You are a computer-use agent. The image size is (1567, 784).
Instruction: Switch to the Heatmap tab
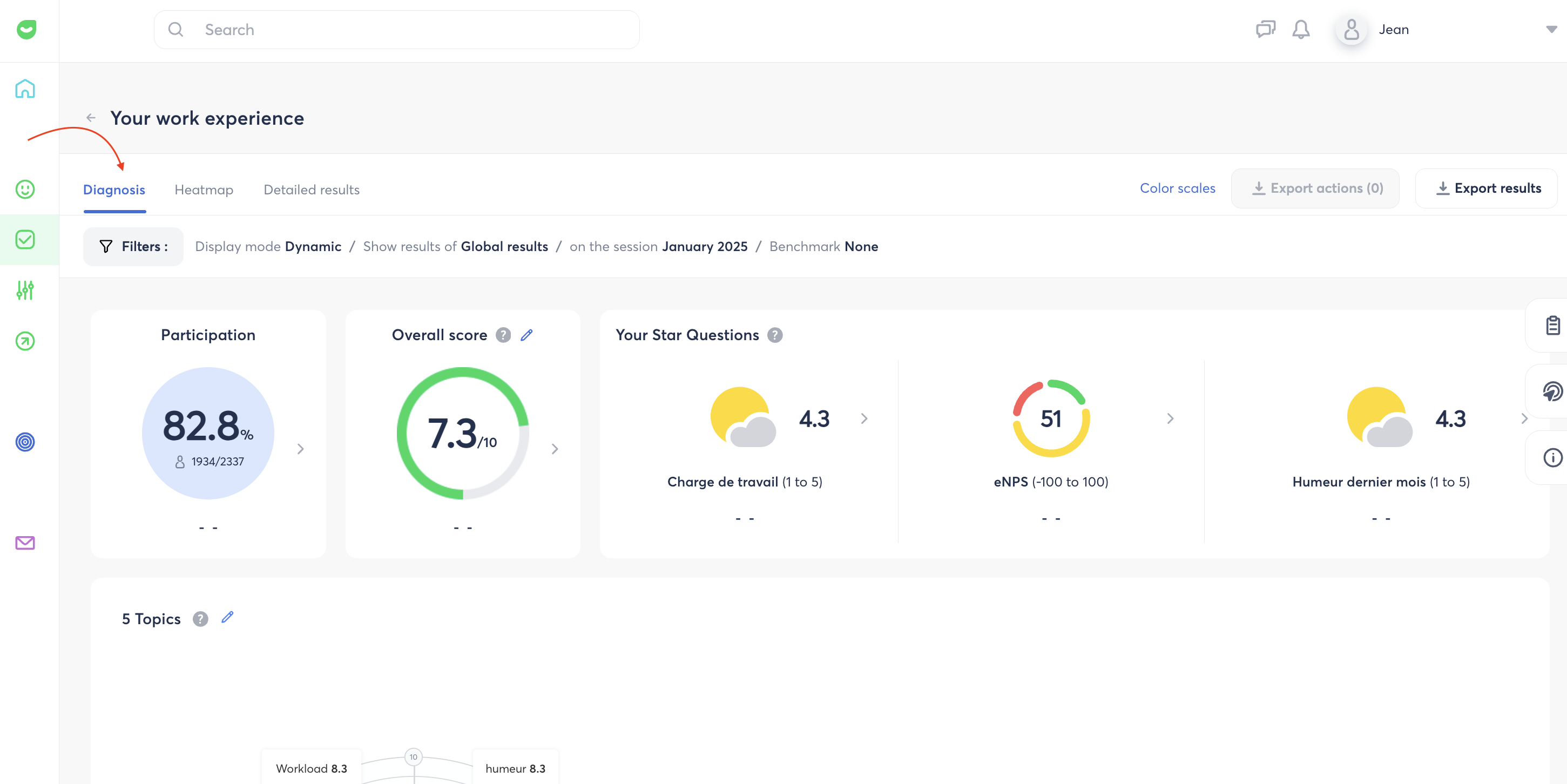pyautogui.click(x=204, y=190)
